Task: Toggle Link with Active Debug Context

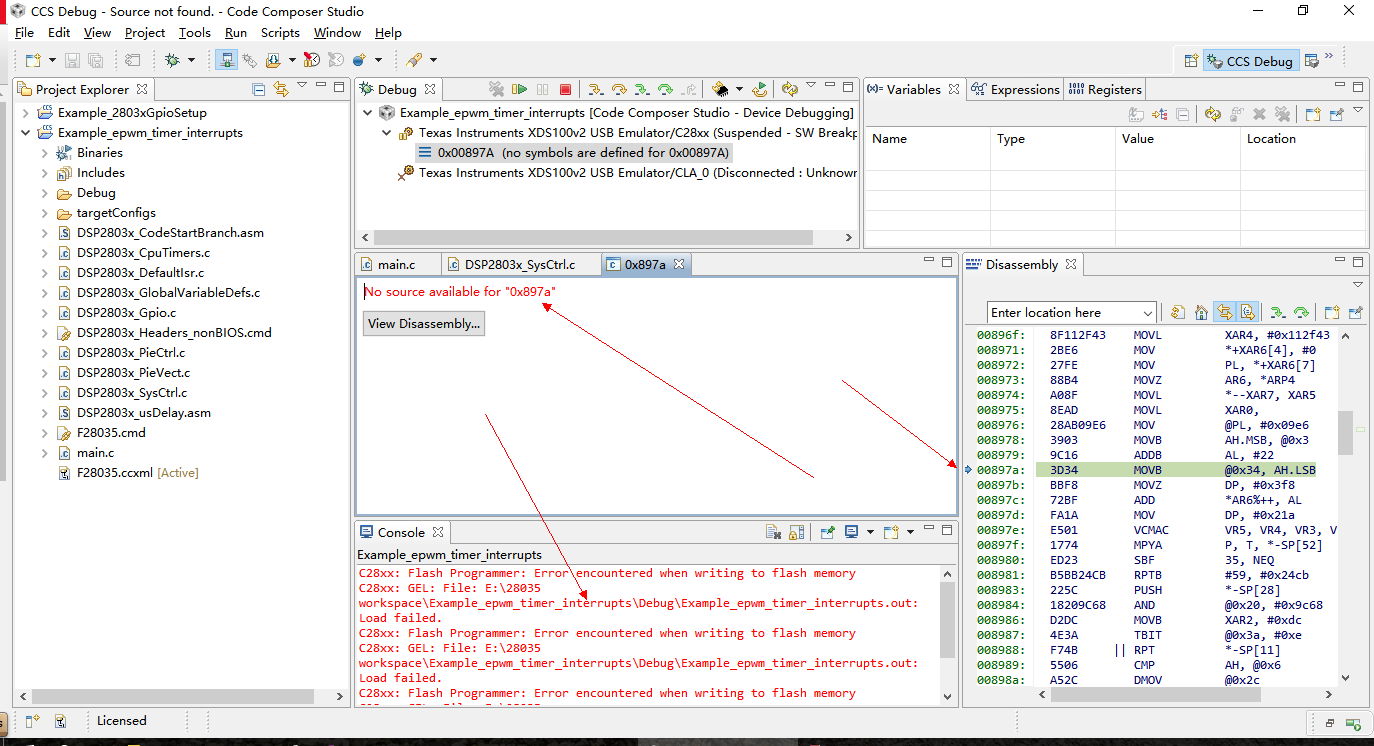Action: point(1224,312)
